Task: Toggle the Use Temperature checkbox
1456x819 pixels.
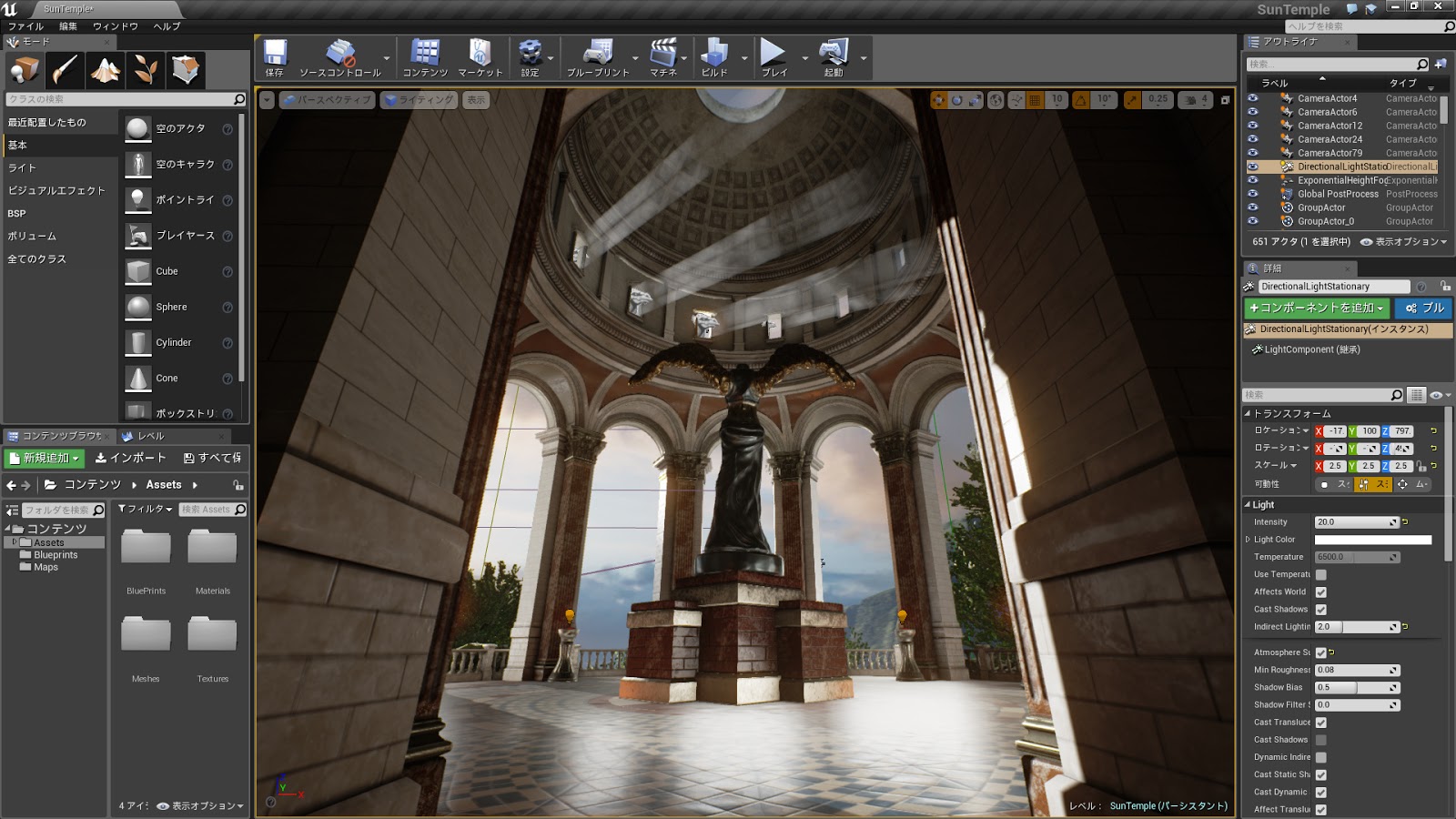Action: (x=1321, y=574)
